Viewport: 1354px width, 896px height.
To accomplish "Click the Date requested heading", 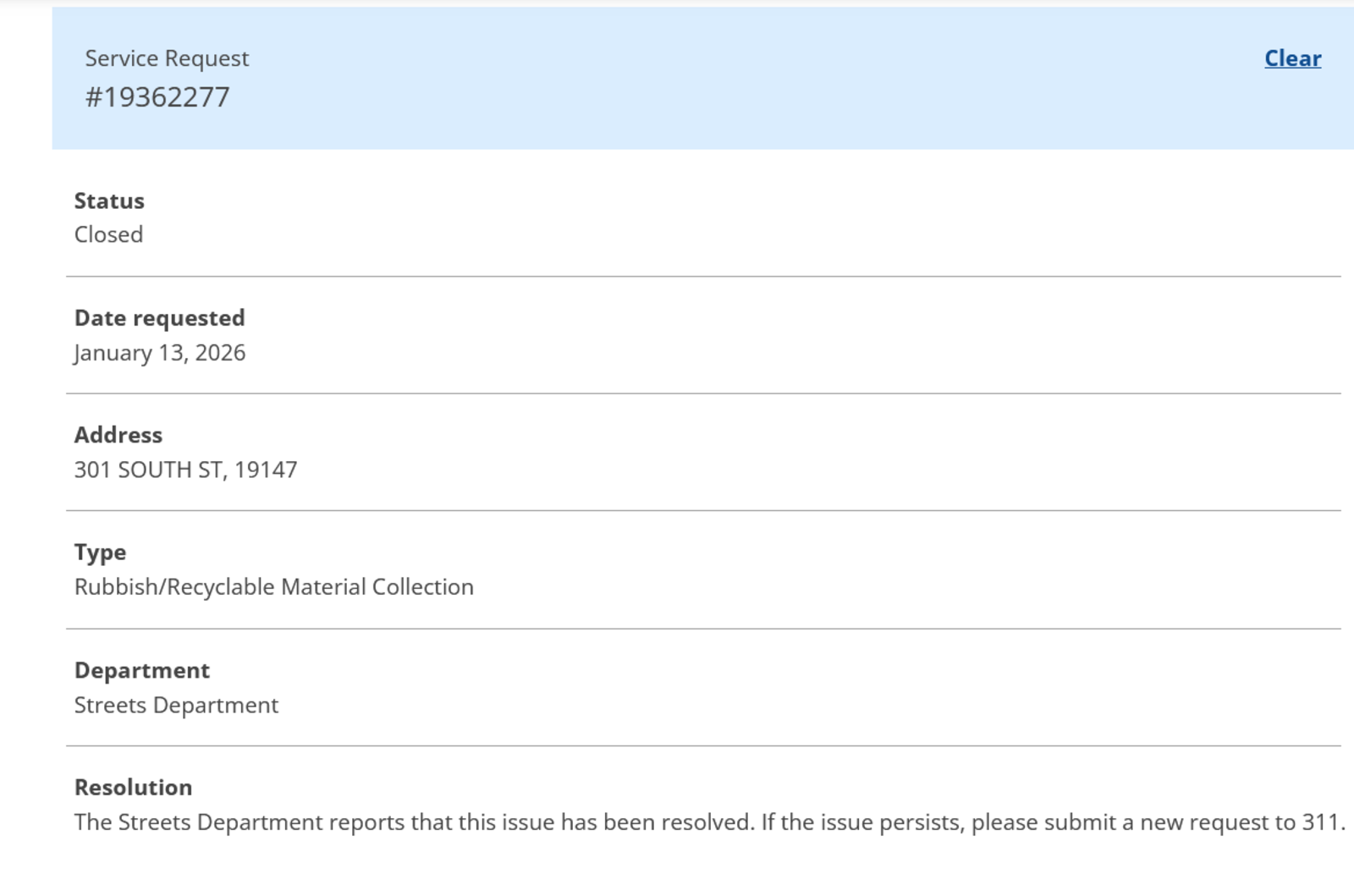I will (x=159, y=318).
